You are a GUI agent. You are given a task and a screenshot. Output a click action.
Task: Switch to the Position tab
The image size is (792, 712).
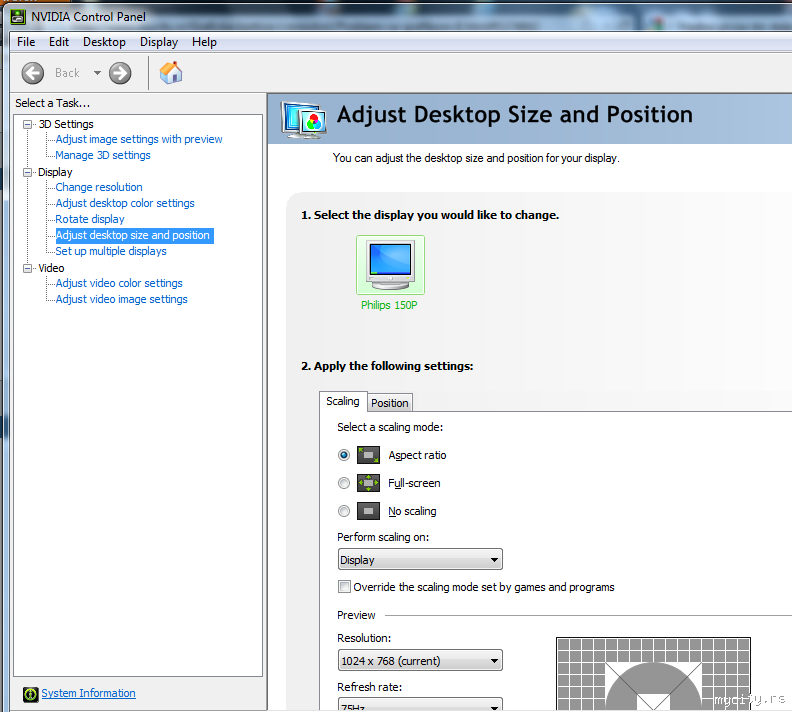point(389,403)
